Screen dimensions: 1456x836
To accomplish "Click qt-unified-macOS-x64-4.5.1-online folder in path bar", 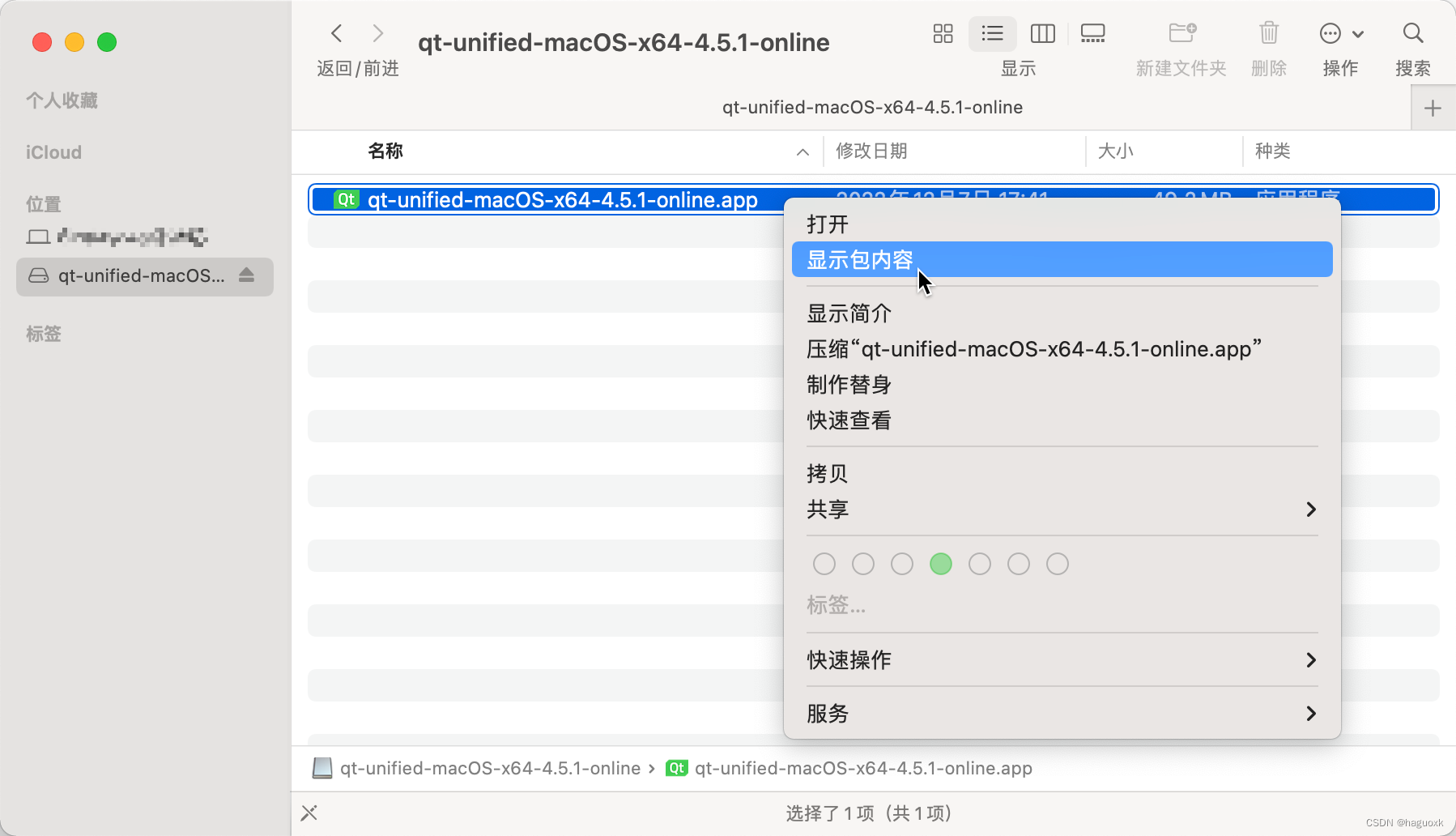I will tap(490, 768).
